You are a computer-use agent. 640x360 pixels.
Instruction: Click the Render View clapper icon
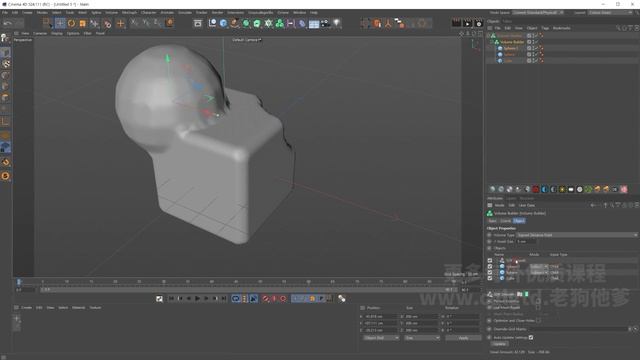(x=456, y=23)
